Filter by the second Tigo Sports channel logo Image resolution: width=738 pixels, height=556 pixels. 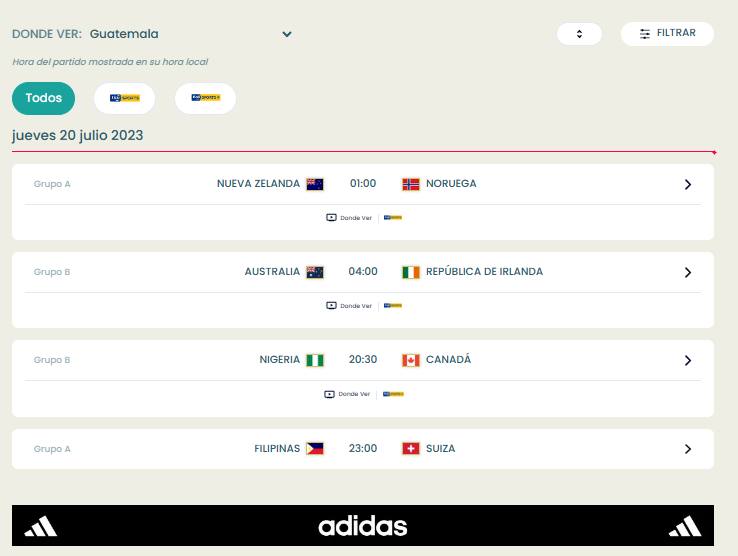click(205, 98)
